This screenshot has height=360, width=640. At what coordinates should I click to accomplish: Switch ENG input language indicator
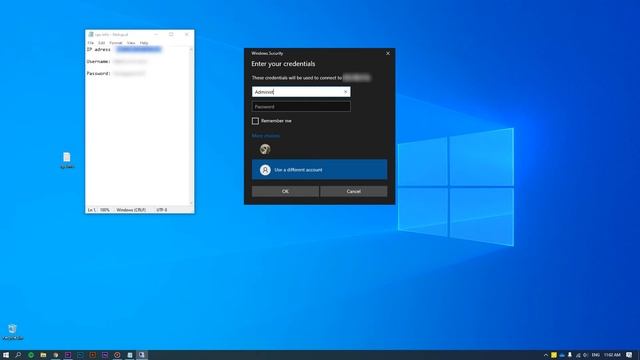click(x=596, y=355)
